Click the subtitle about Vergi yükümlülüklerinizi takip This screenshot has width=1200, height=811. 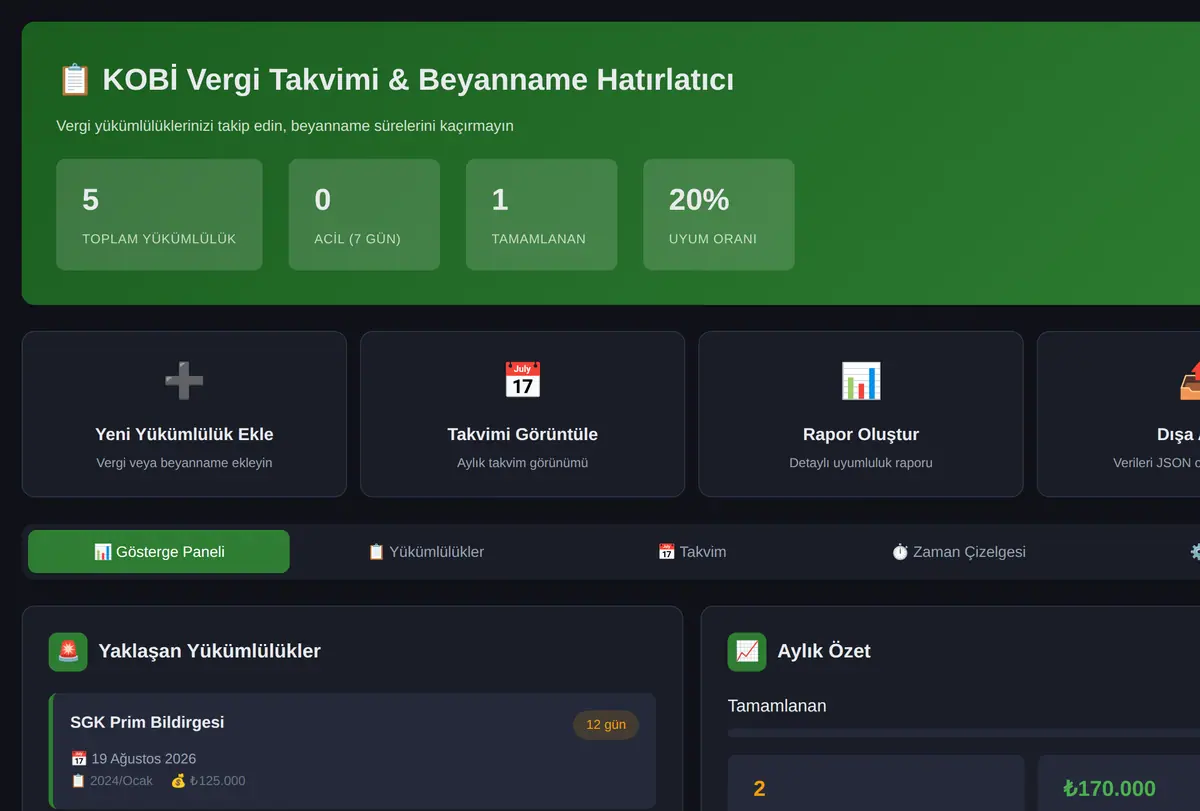[x=285, y=126]
